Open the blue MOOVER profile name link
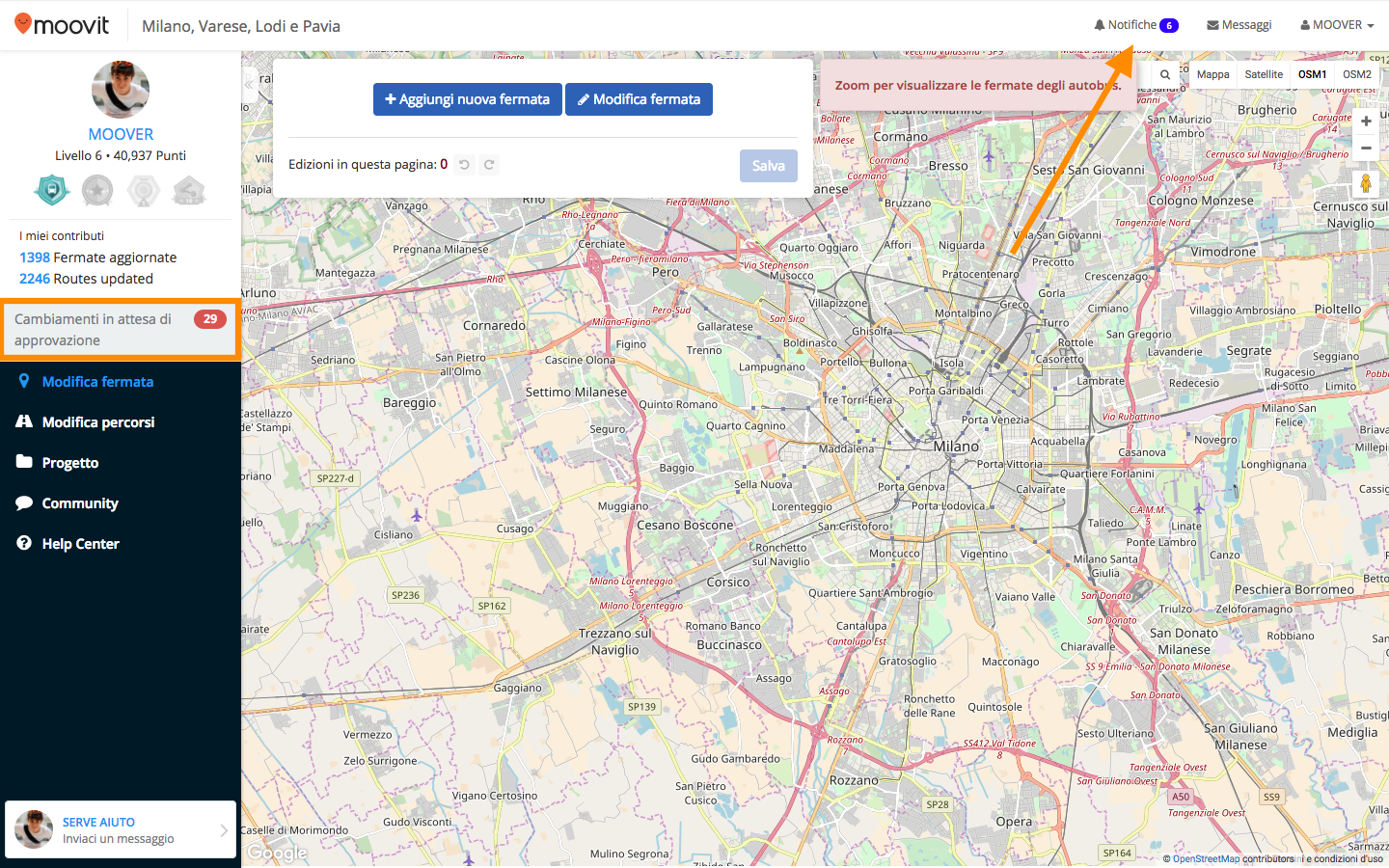 pyautogui.click(x=121, y=134)
